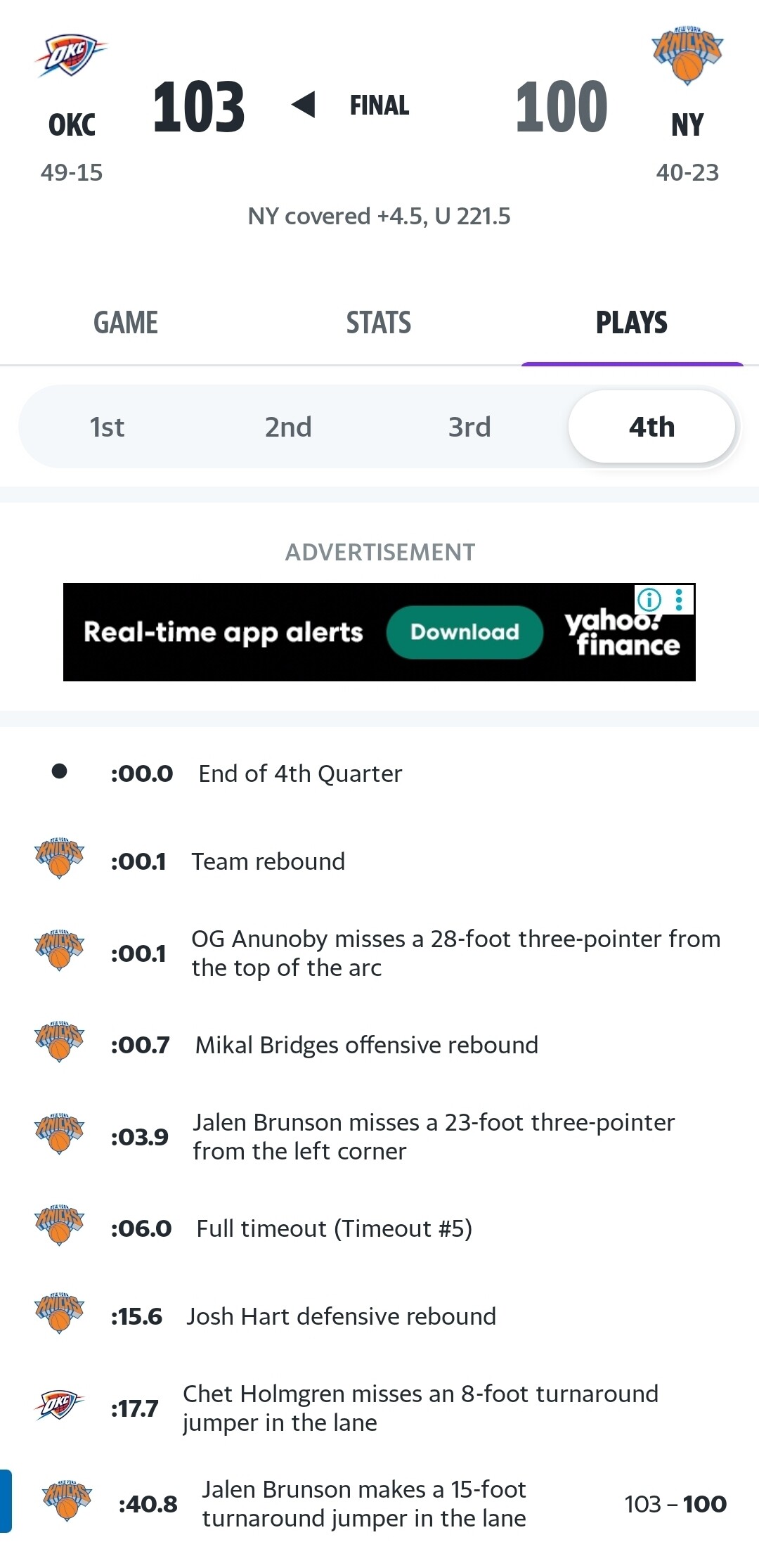759x1568 pixels.
Task: Tap Knicks icon beside Team rebound play
Action: (x=60, y=859)
